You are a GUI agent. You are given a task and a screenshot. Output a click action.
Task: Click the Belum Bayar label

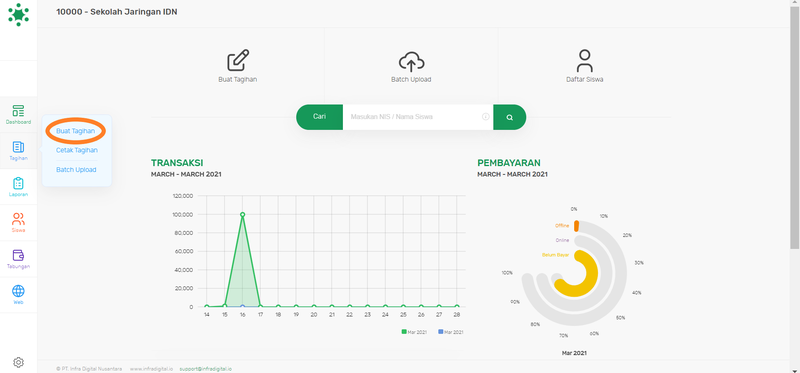point(555,255)
